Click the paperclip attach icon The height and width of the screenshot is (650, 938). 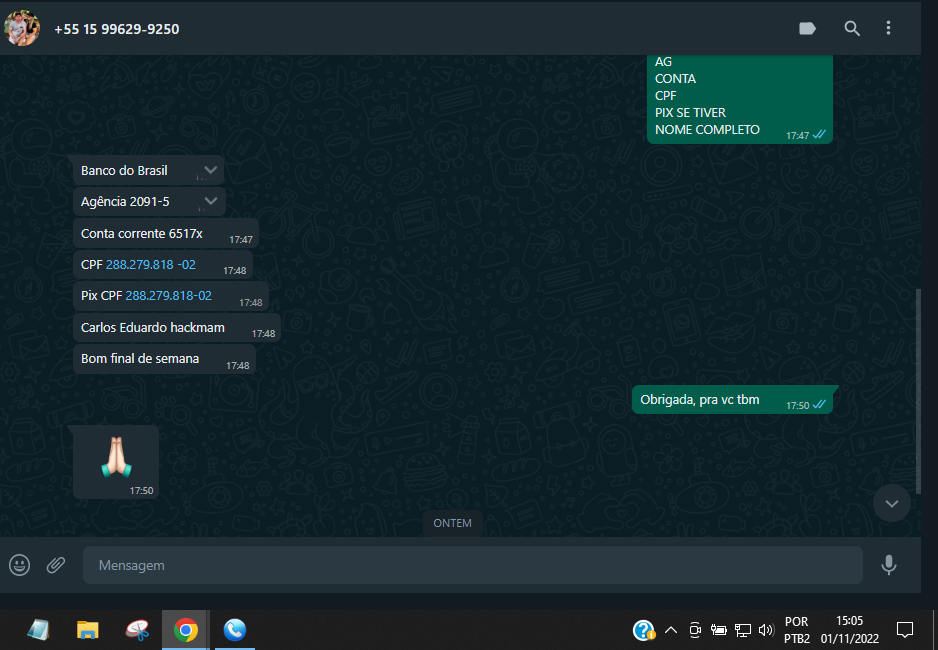pyautogui.click(x=56, y=565)
